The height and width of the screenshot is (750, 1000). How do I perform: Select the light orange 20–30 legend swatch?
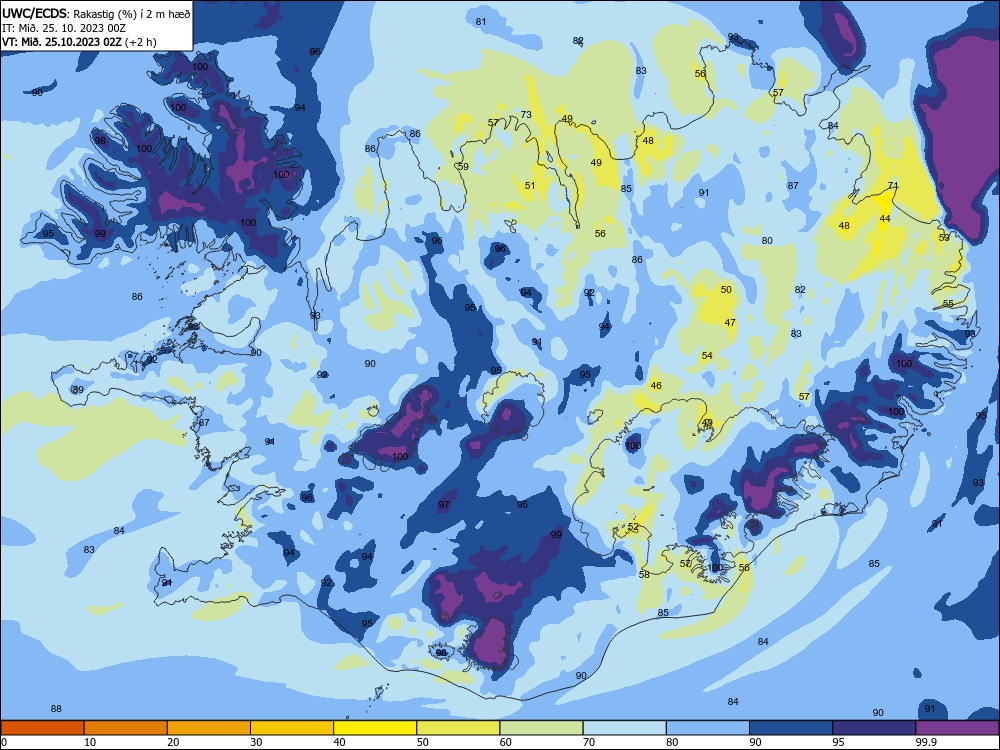click(209, 728)
